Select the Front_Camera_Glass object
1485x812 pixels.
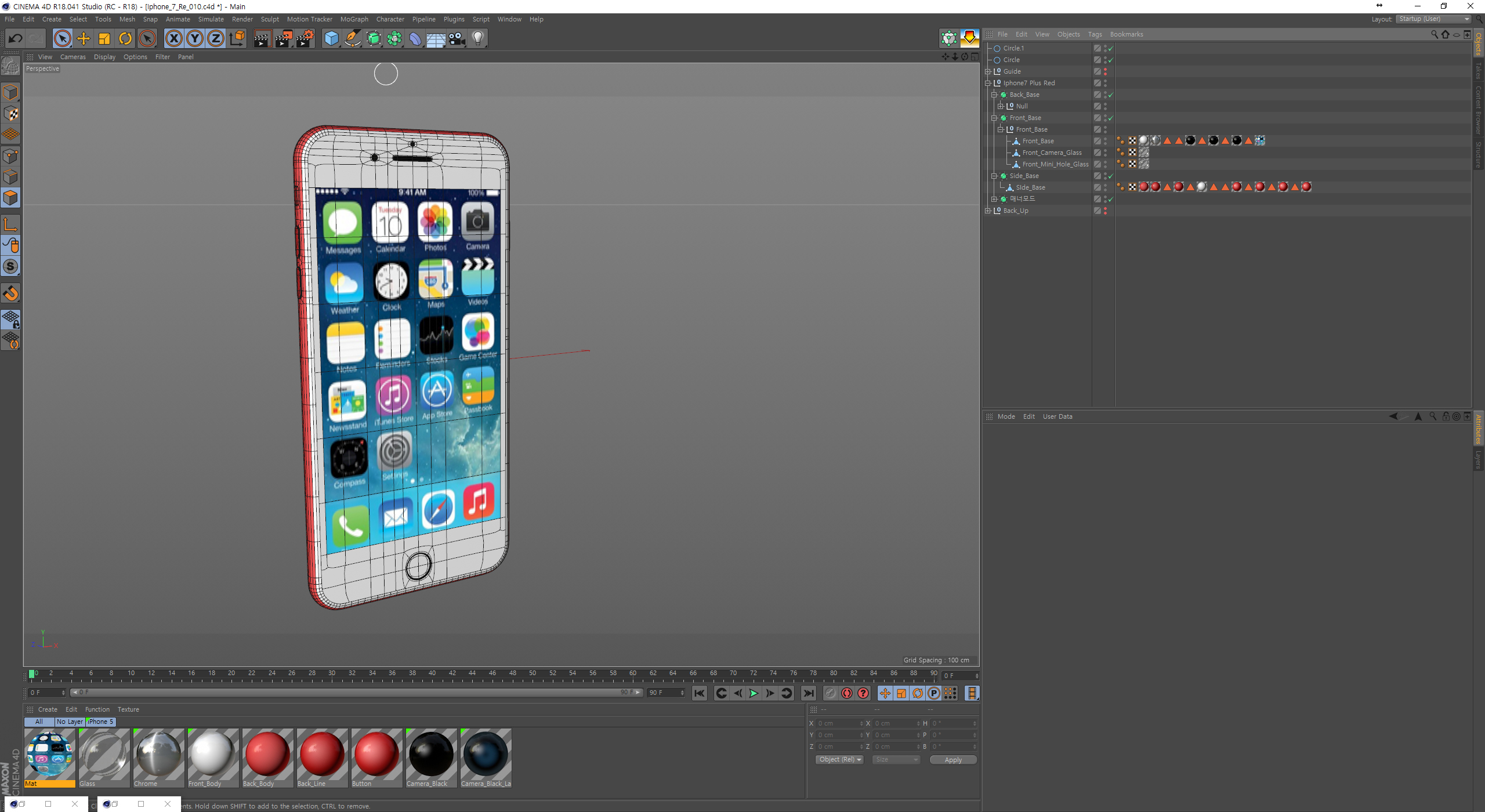[1051, 153]
